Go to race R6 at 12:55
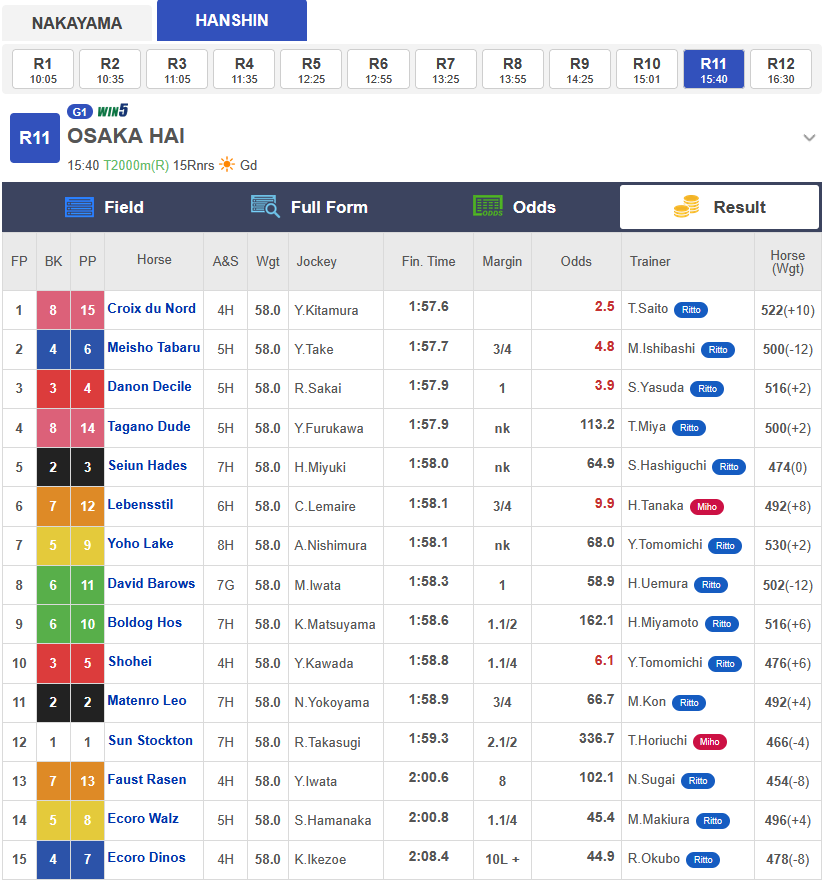 (378, 70)
